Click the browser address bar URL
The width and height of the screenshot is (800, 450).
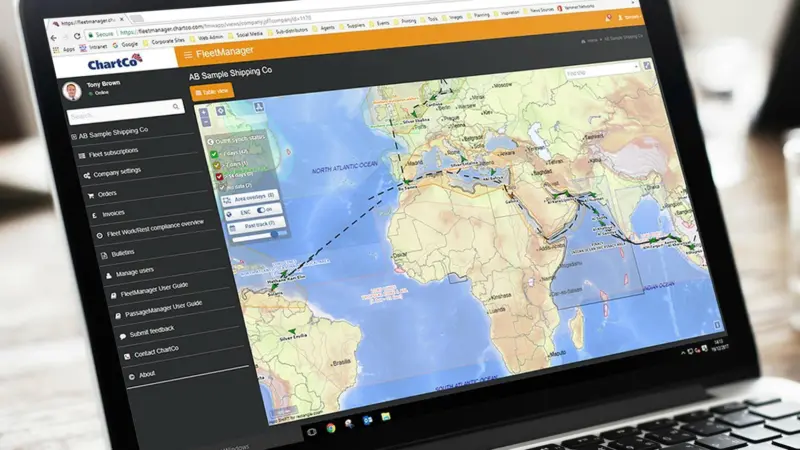tap(214, 26)
